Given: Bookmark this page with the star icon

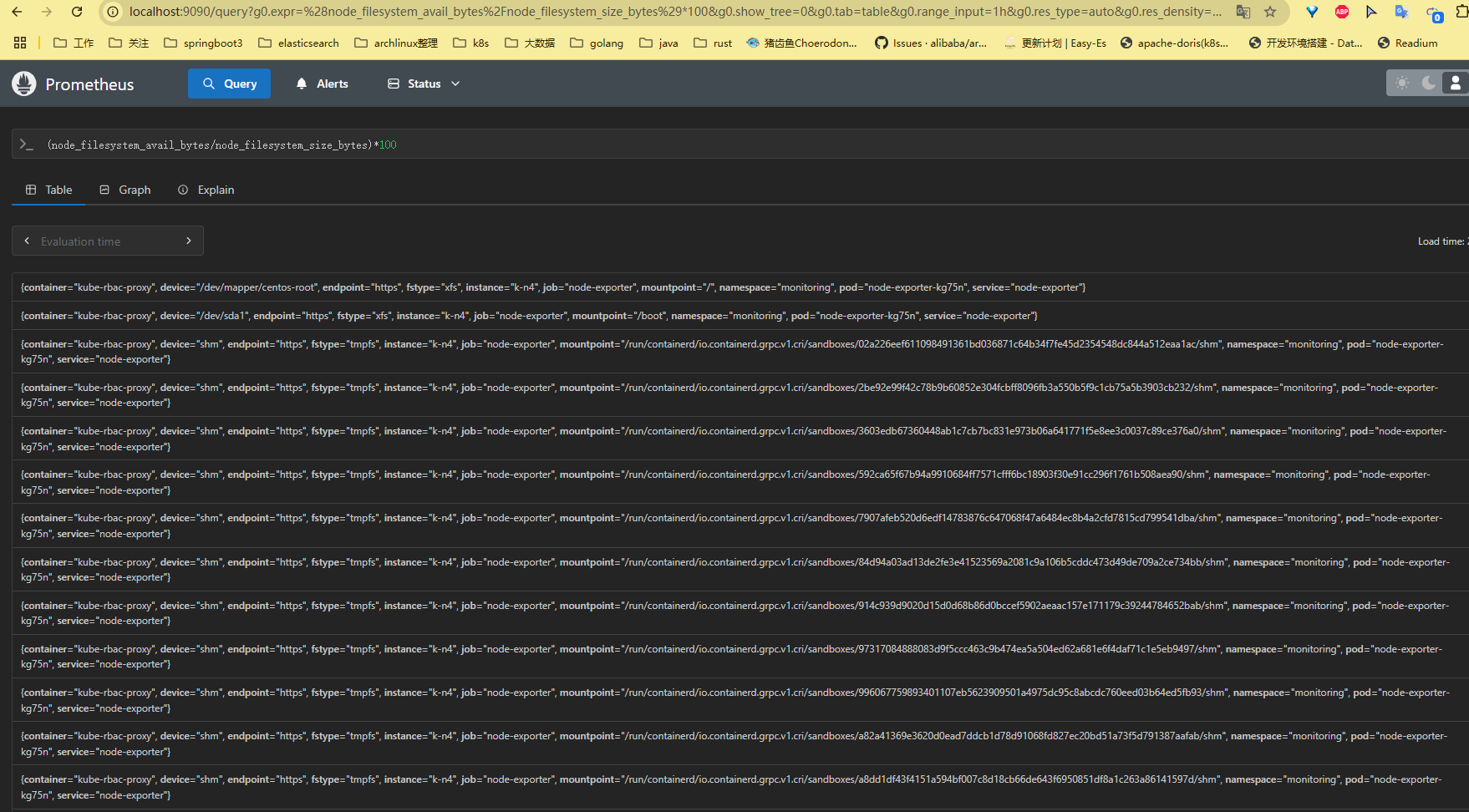Looking at the screenshot, I should pos(1270,12).
